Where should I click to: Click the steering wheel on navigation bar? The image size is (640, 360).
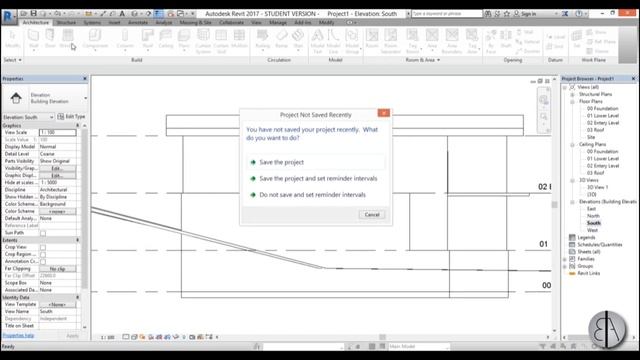tap(543, 100)
